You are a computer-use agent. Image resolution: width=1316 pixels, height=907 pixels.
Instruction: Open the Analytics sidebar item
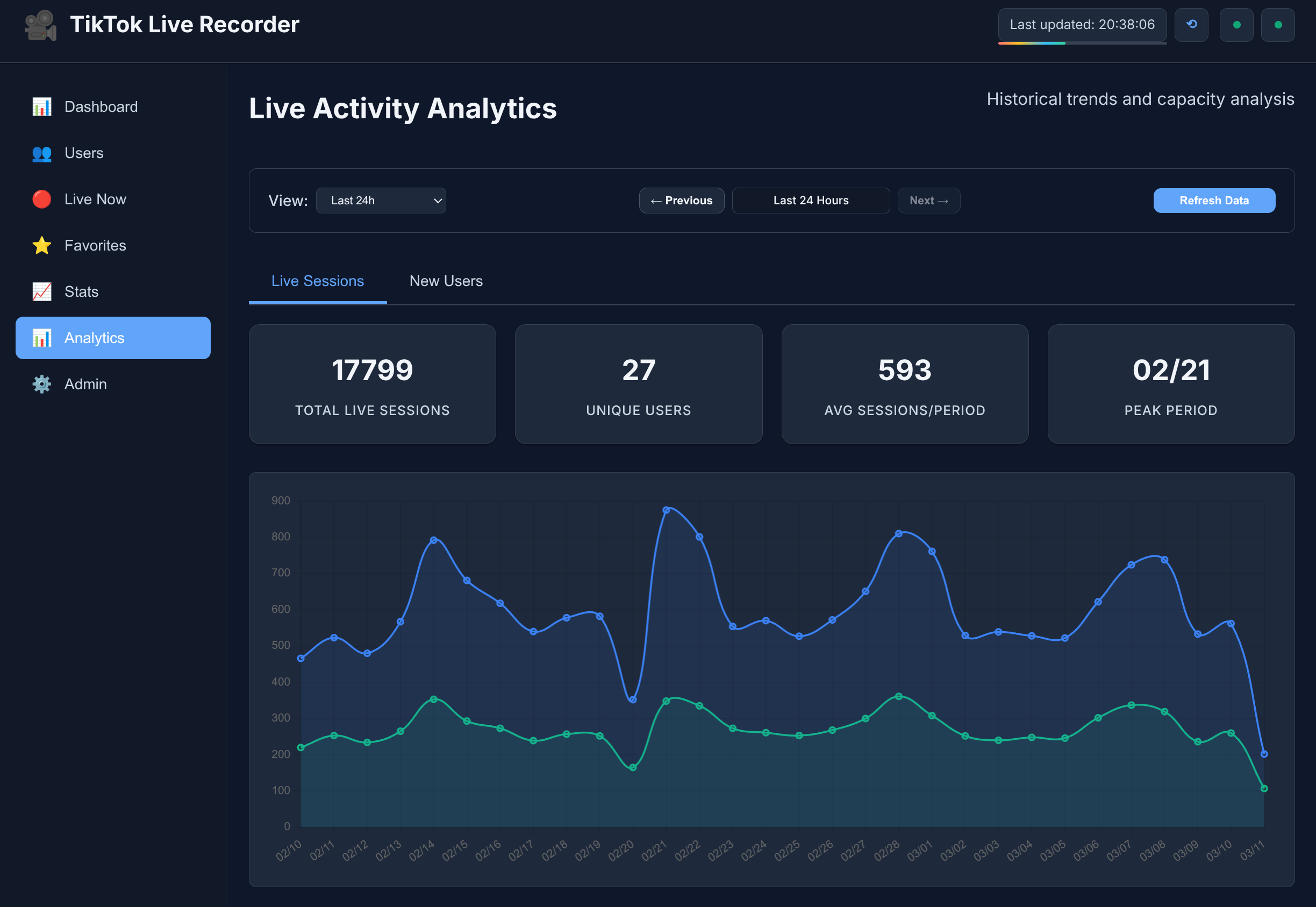click(112, 338)
